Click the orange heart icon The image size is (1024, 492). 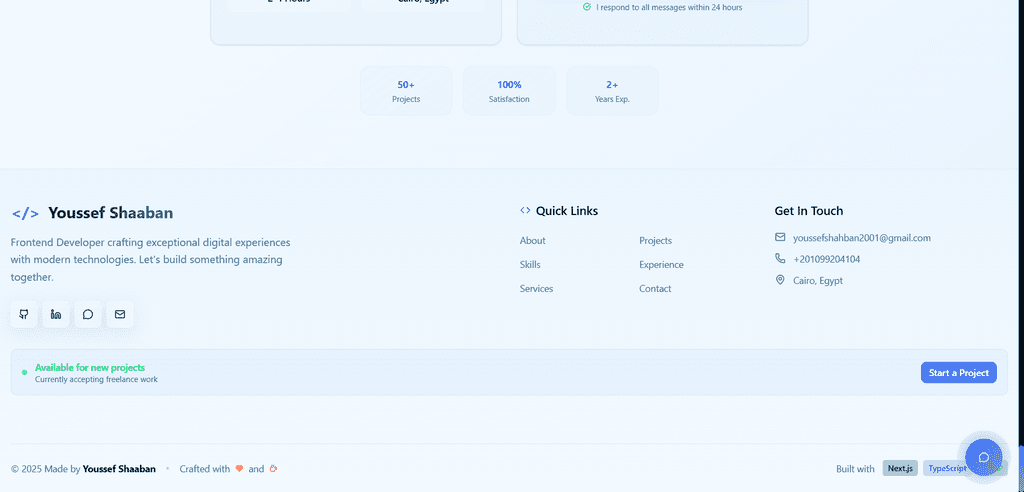(x=240, y=468)
